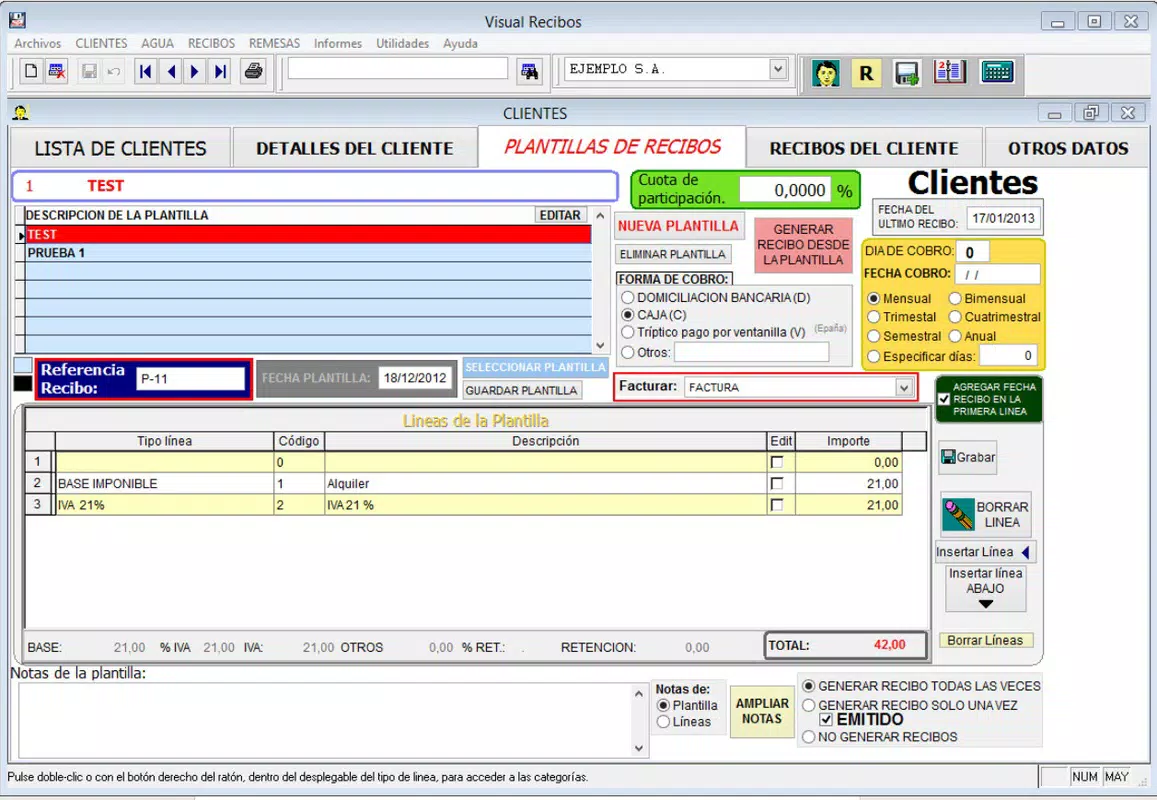Go to next record arrow

pyautogui.click(x=195, y=72)
